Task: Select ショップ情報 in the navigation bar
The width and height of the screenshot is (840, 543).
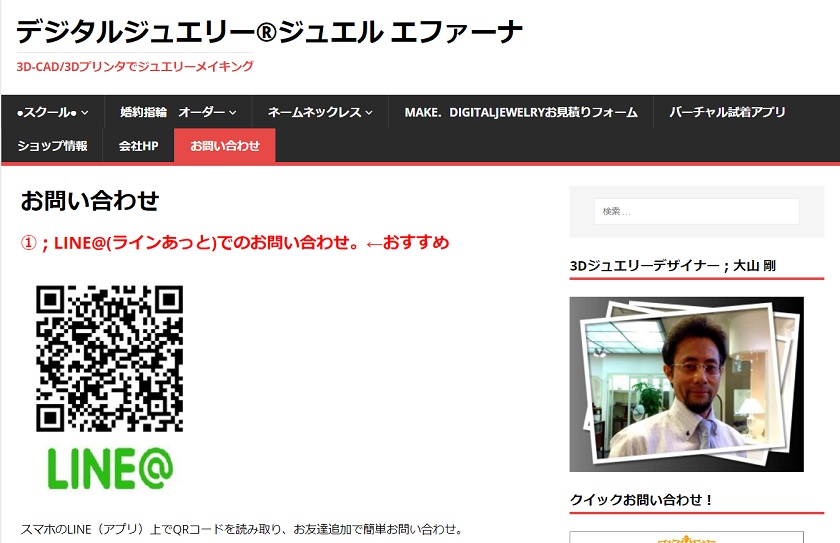Action: (x=52, y=146)
